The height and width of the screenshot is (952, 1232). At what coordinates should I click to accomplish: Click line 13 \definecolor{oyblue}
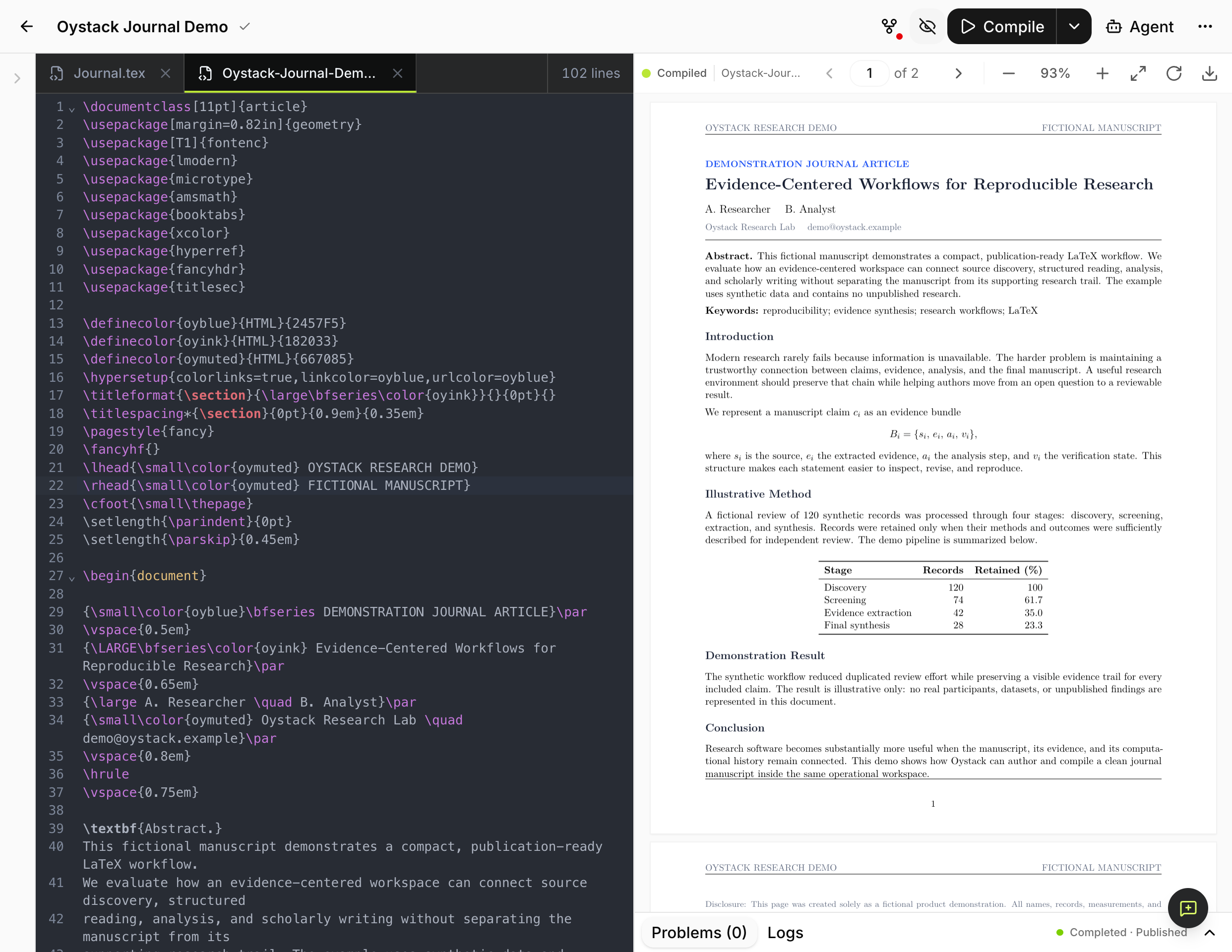click(214, 323)
